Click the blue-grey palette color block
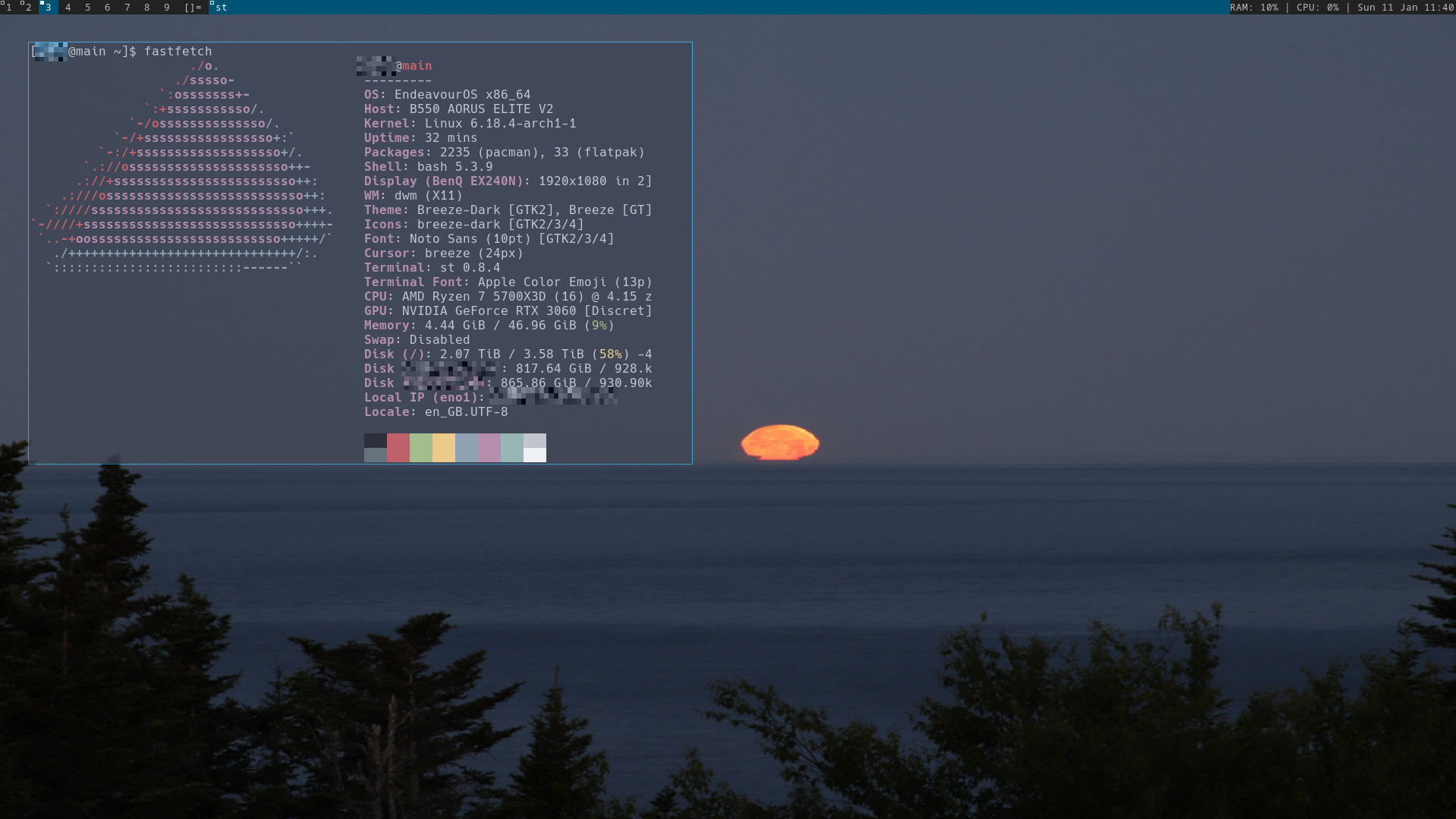Image resolution: width=1456 pixels, height=819 pixels. pos(467,448)
